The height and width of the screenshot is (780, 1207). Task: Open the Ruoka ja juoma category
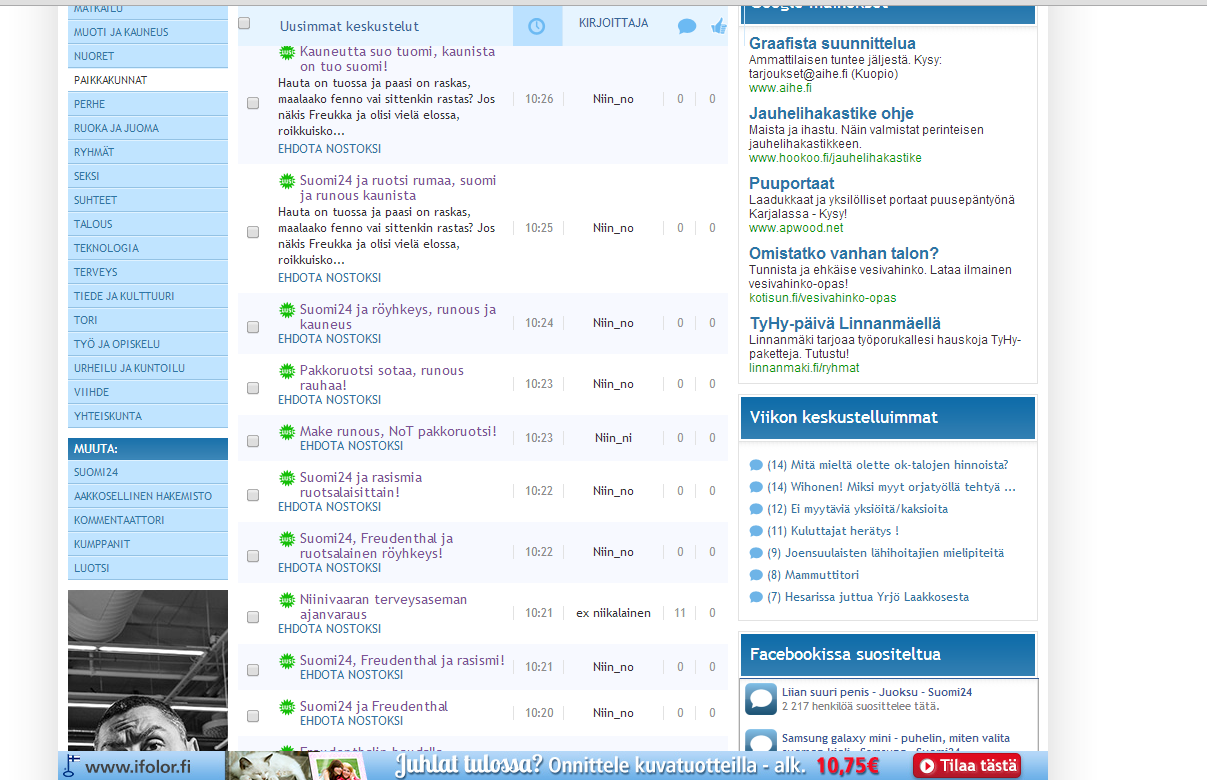pos(148,128)
